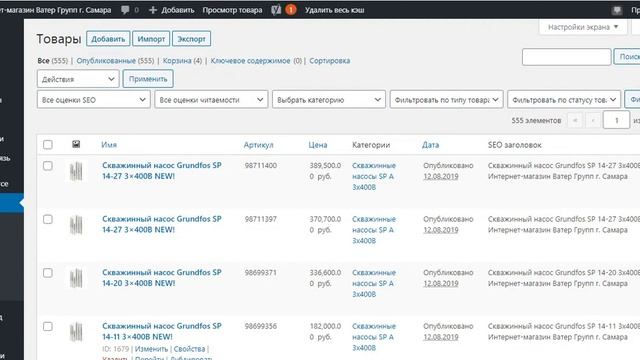Click the Применить button
The image size is (640, 360).
pyautogui.click(x=148, y=79)
